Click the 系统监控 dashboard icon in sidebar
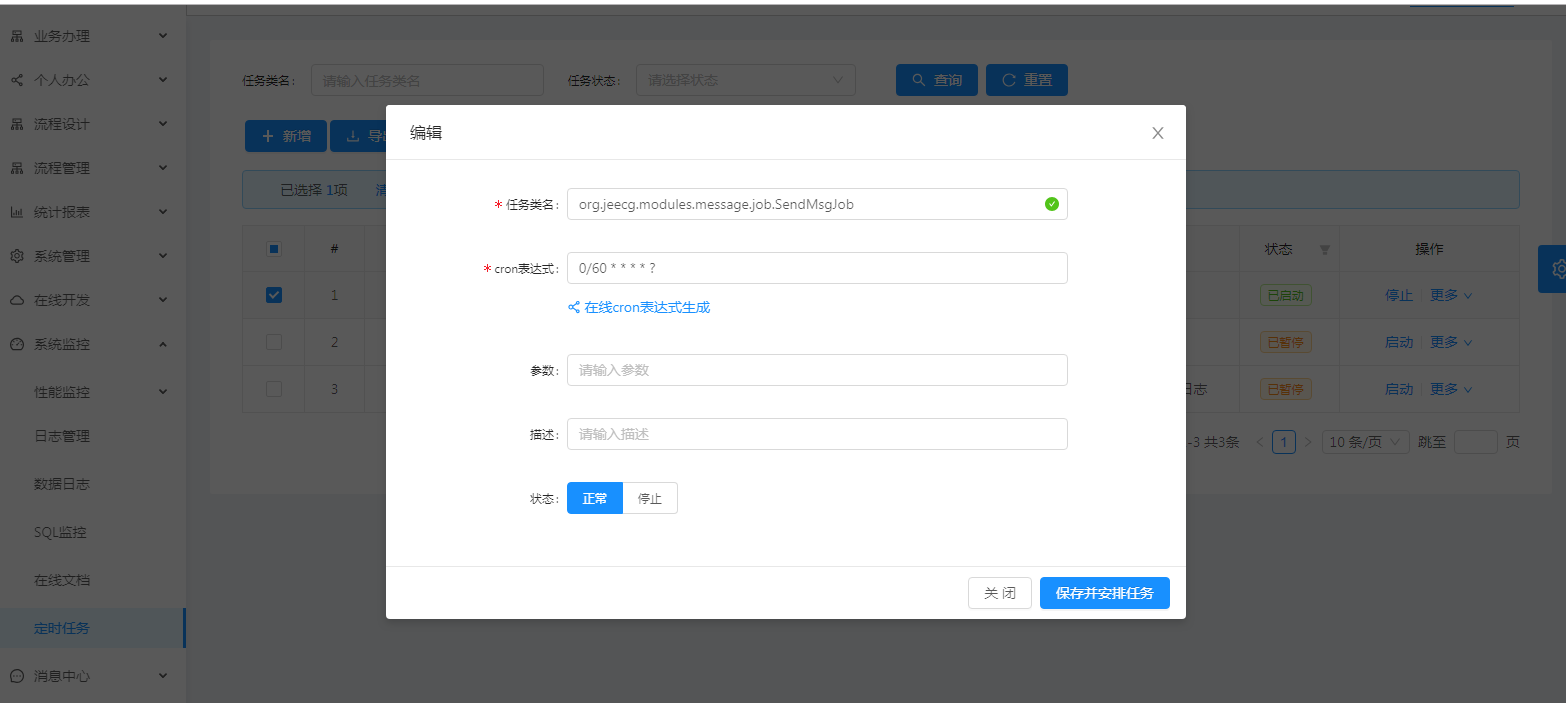This screenshot has height=703, width=1566. coord(17,344)
